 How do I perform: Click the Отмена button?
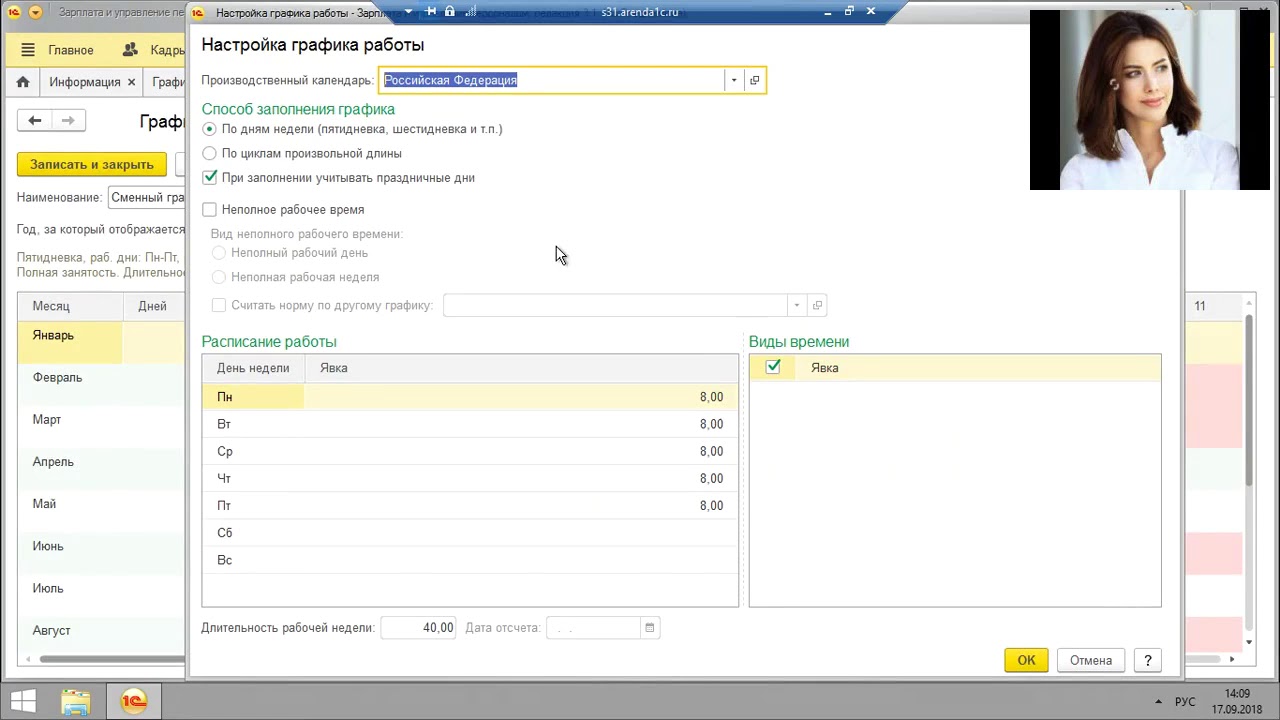[x=1091, y=660]
